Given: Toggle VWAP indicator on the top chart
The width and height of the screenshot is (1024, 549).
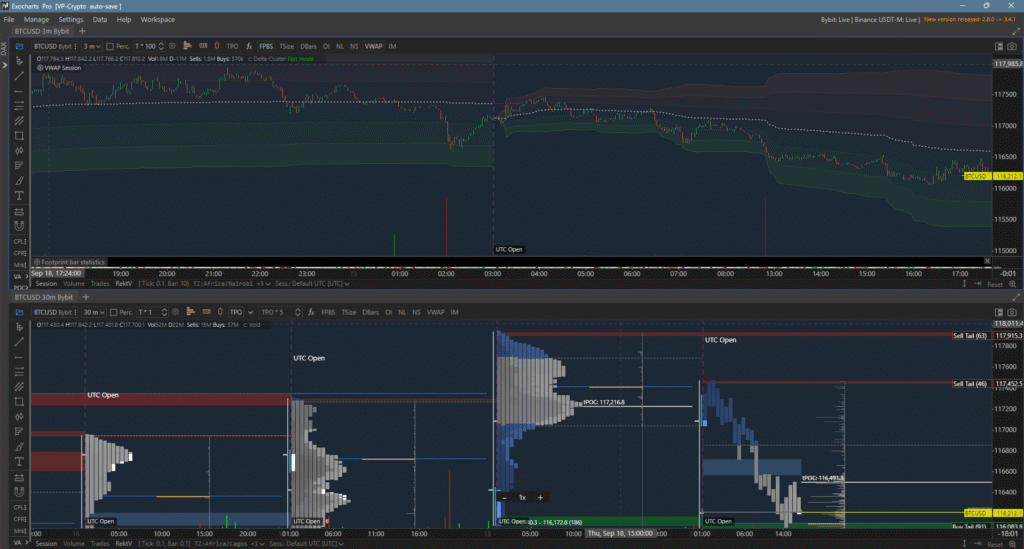Looking at the screenshot, I should 373,46.
